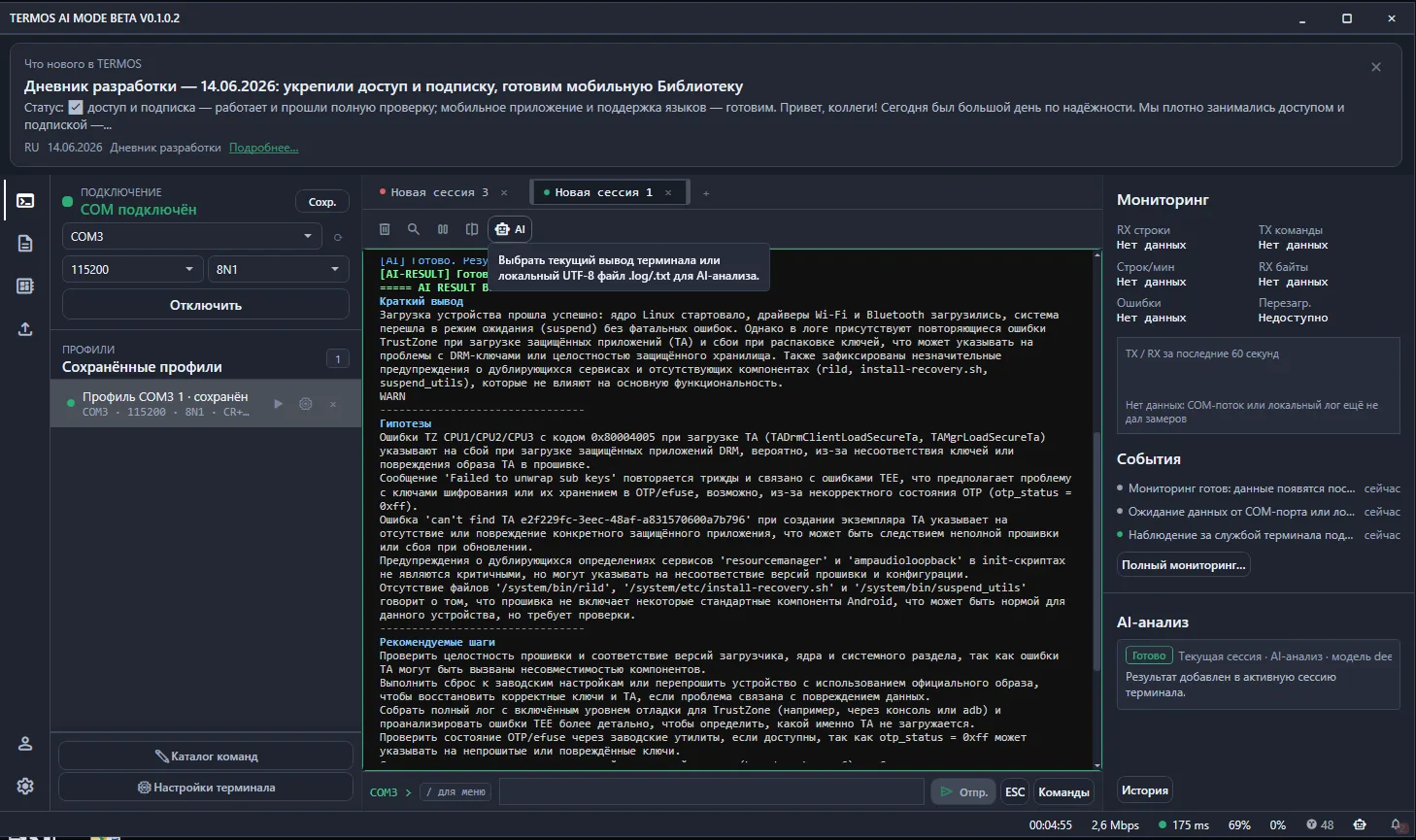Run the Профиль COM3 1 profile
This screenshot has width=1416, height=840.
point(279,404)
